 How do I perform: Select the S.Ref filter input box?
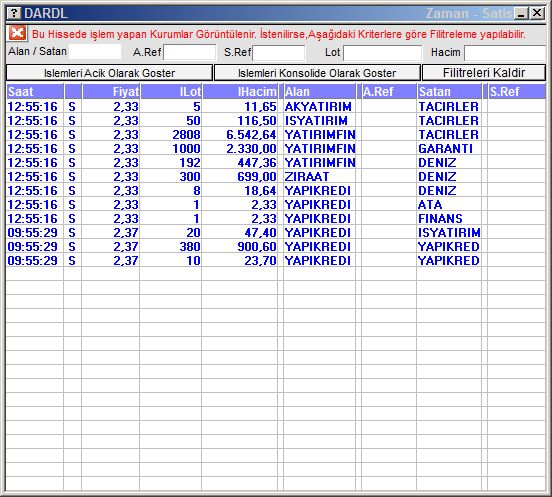278,53
